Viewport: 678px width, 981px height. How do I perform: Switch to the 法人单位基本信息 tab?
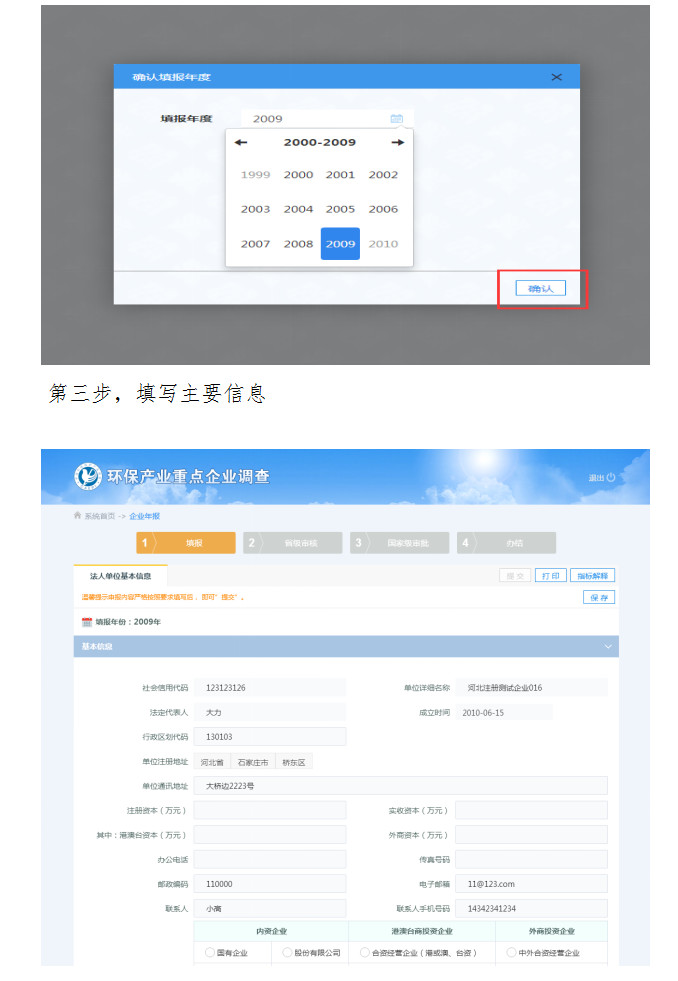120,576
